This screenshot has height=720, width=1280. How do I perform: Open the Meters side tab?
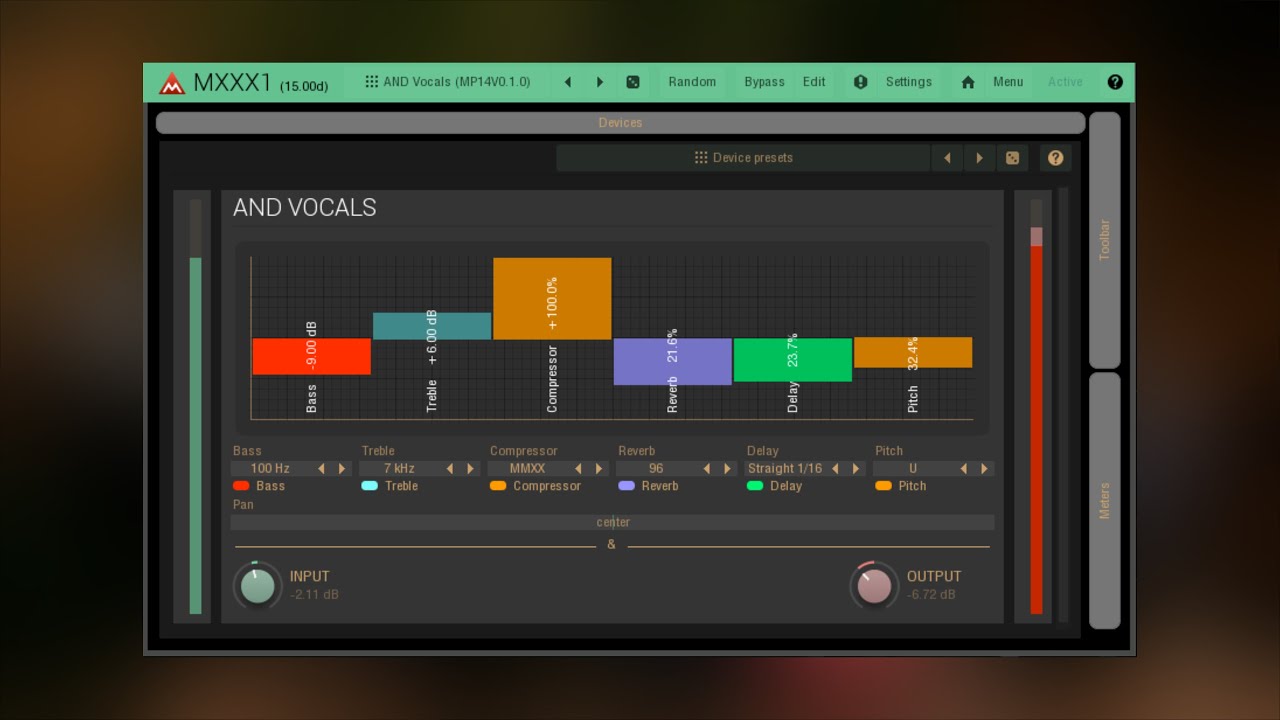tap(1104, 500)
